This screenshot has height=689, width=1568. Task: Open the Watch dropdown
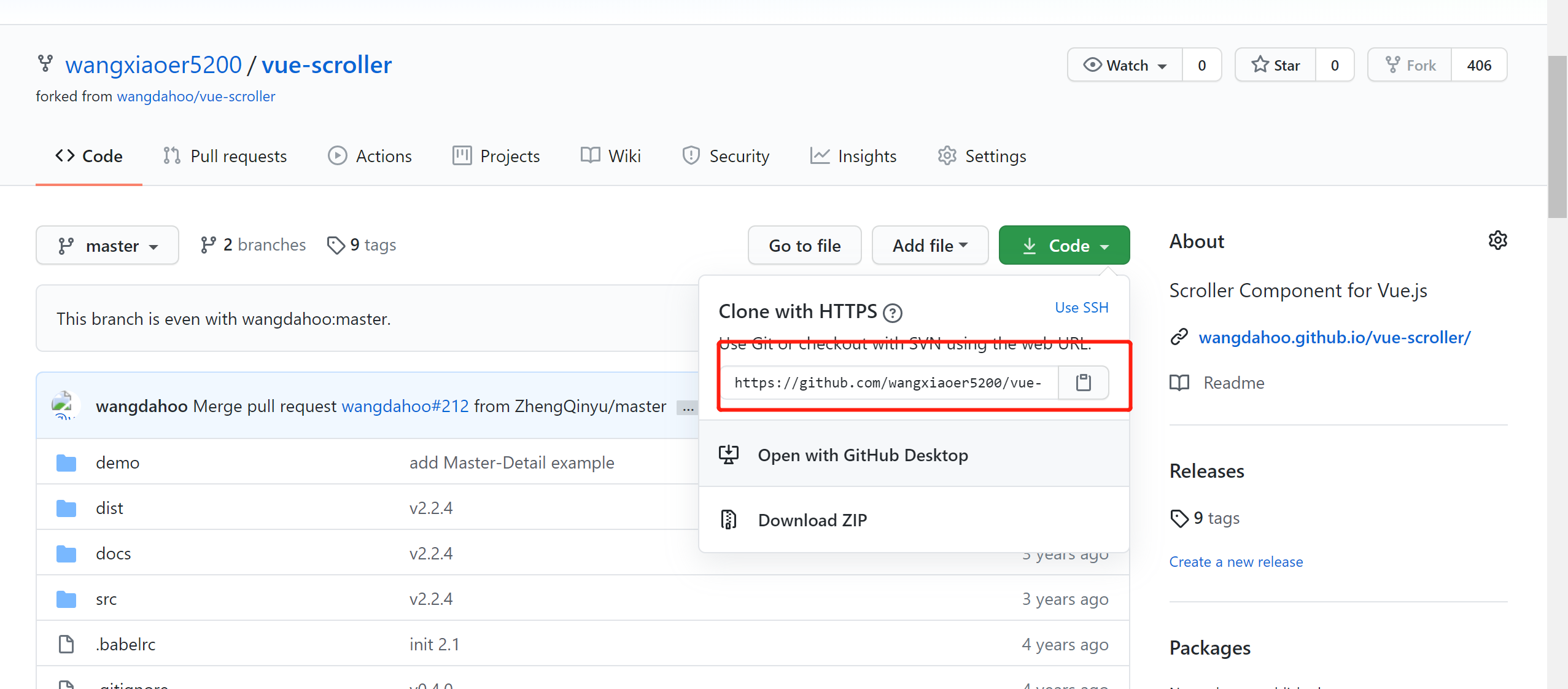click(x=1125, y=65)
